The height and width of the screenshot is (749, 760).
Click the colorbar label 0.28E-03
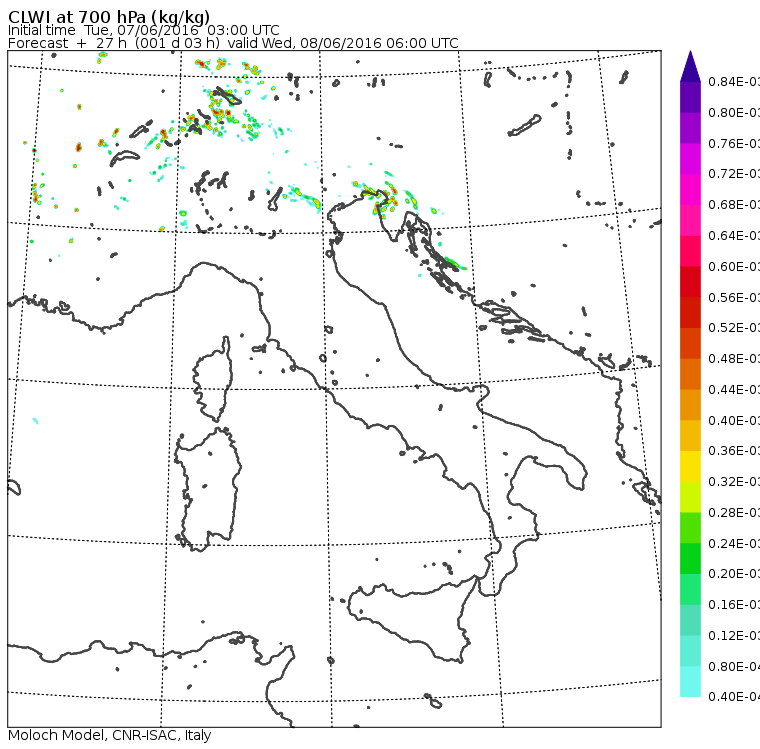point(734,512)
